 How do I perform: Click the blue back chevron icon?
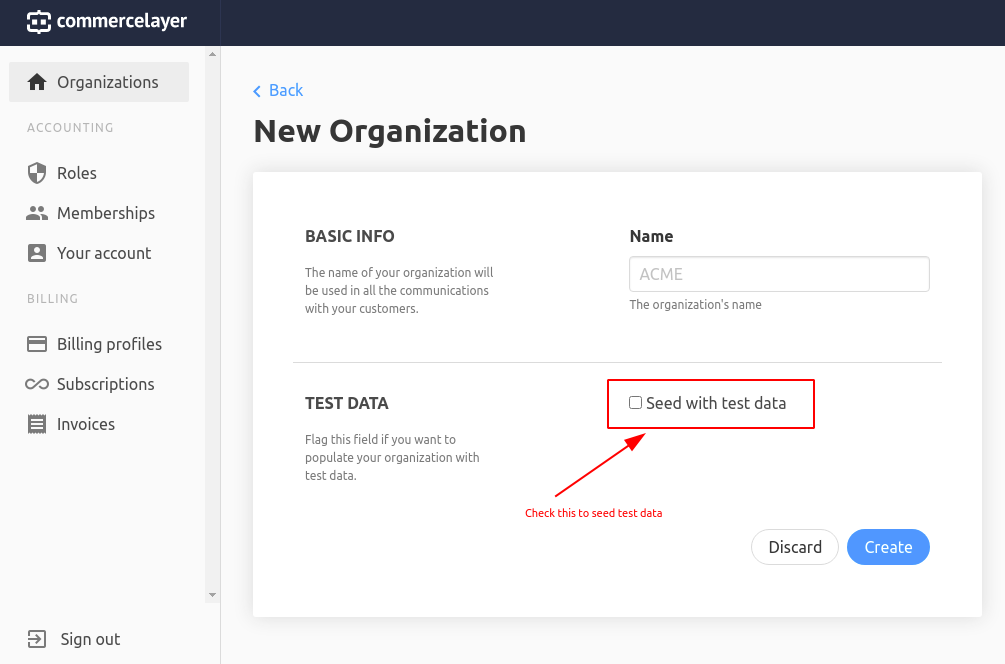click(258, 90)
